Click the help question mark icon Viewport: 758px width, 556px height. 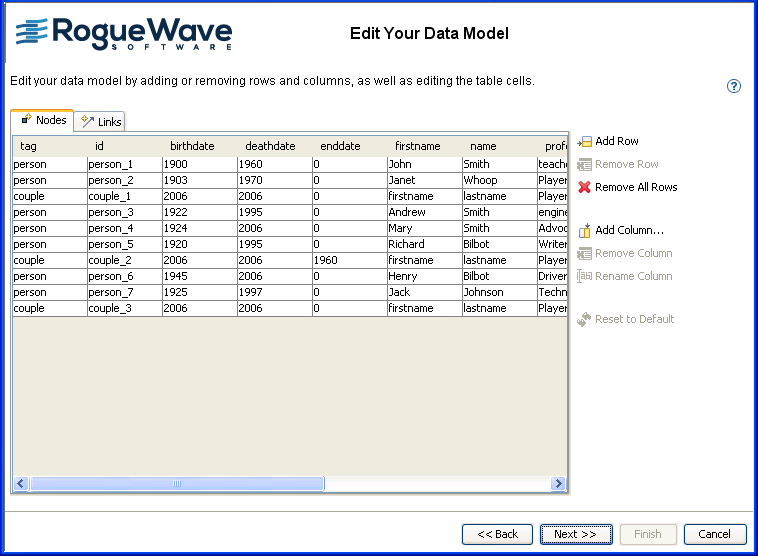733,86
